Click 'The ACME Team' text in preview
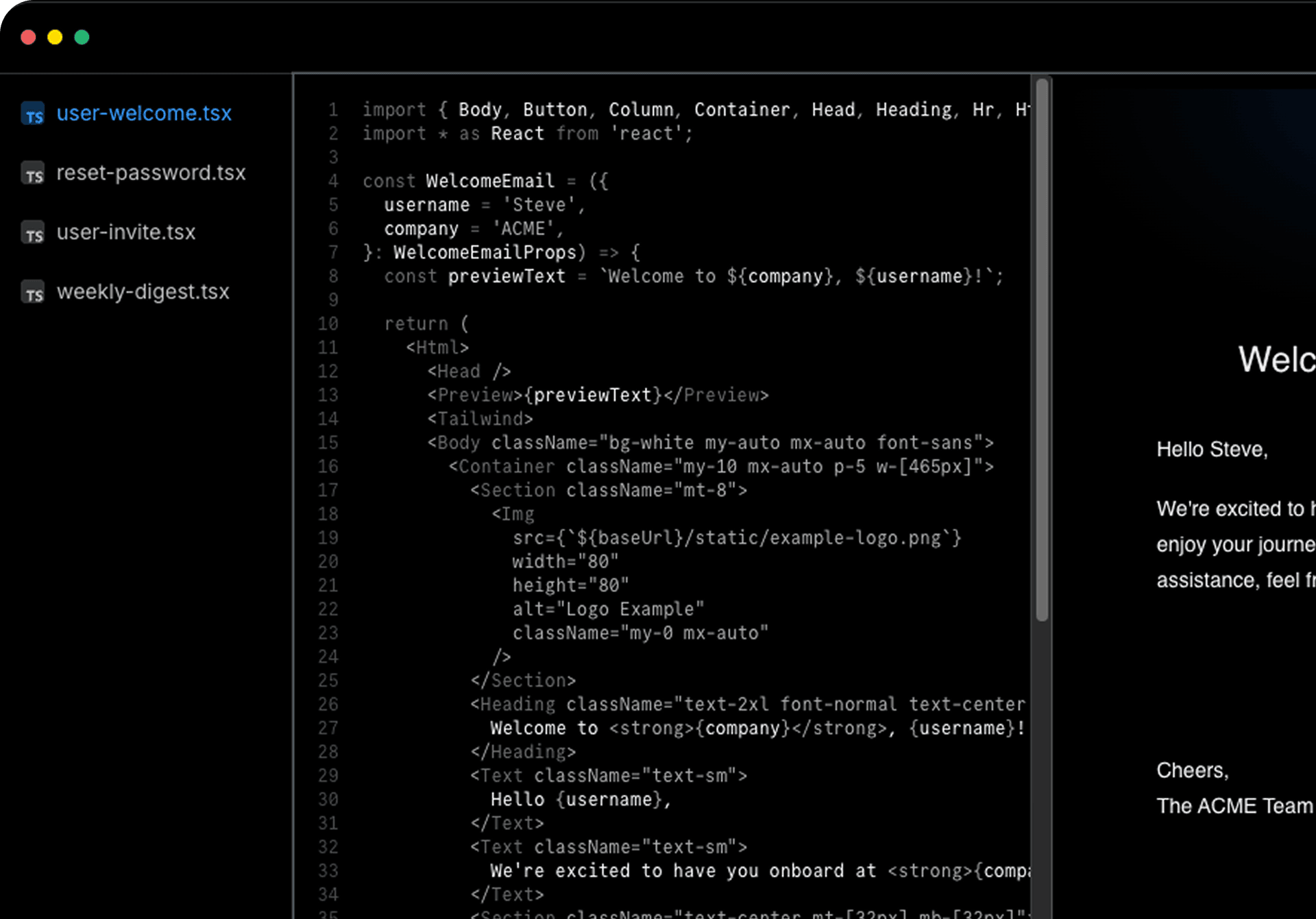 click(1234, 806)
